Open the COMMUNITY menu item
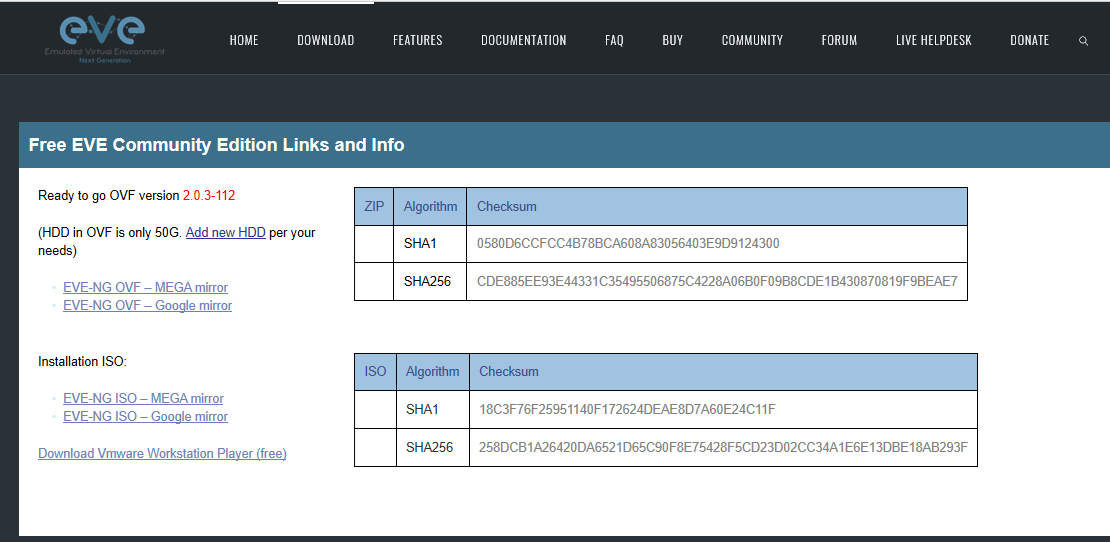Screen dimensions: 1110x542 click(x=753, y=40)
